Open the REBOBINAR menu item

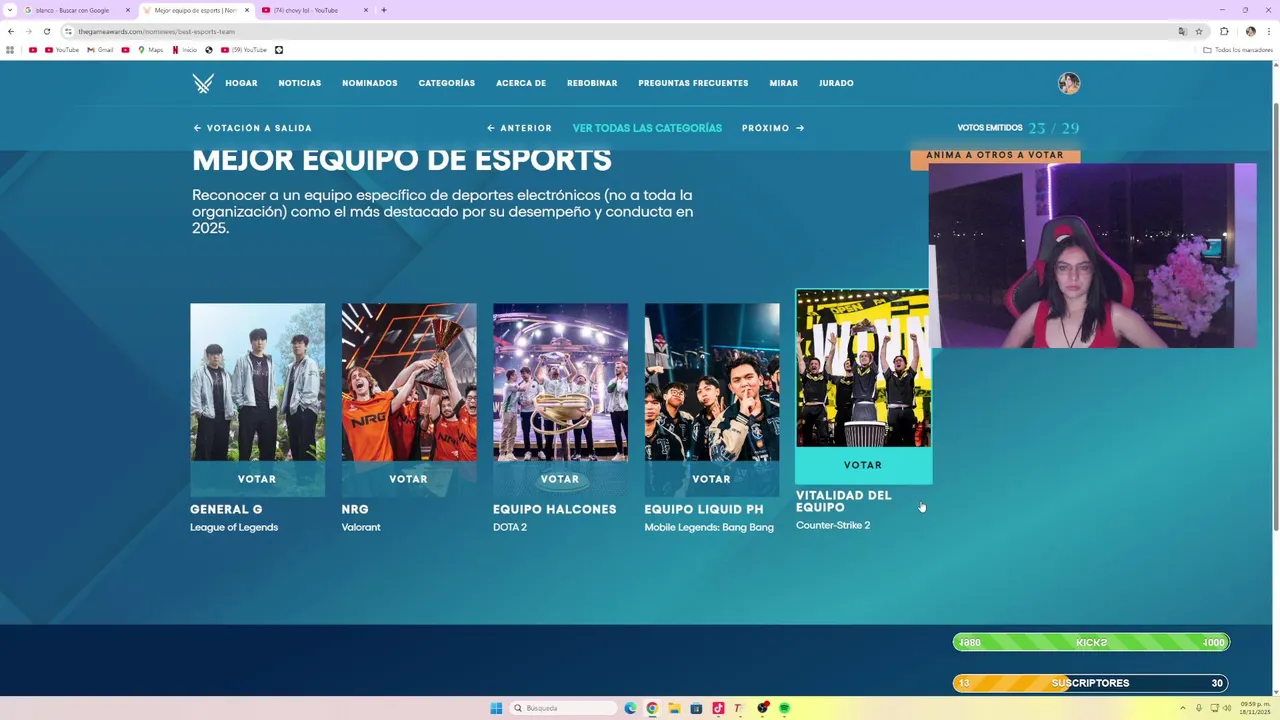coord(592,83)
